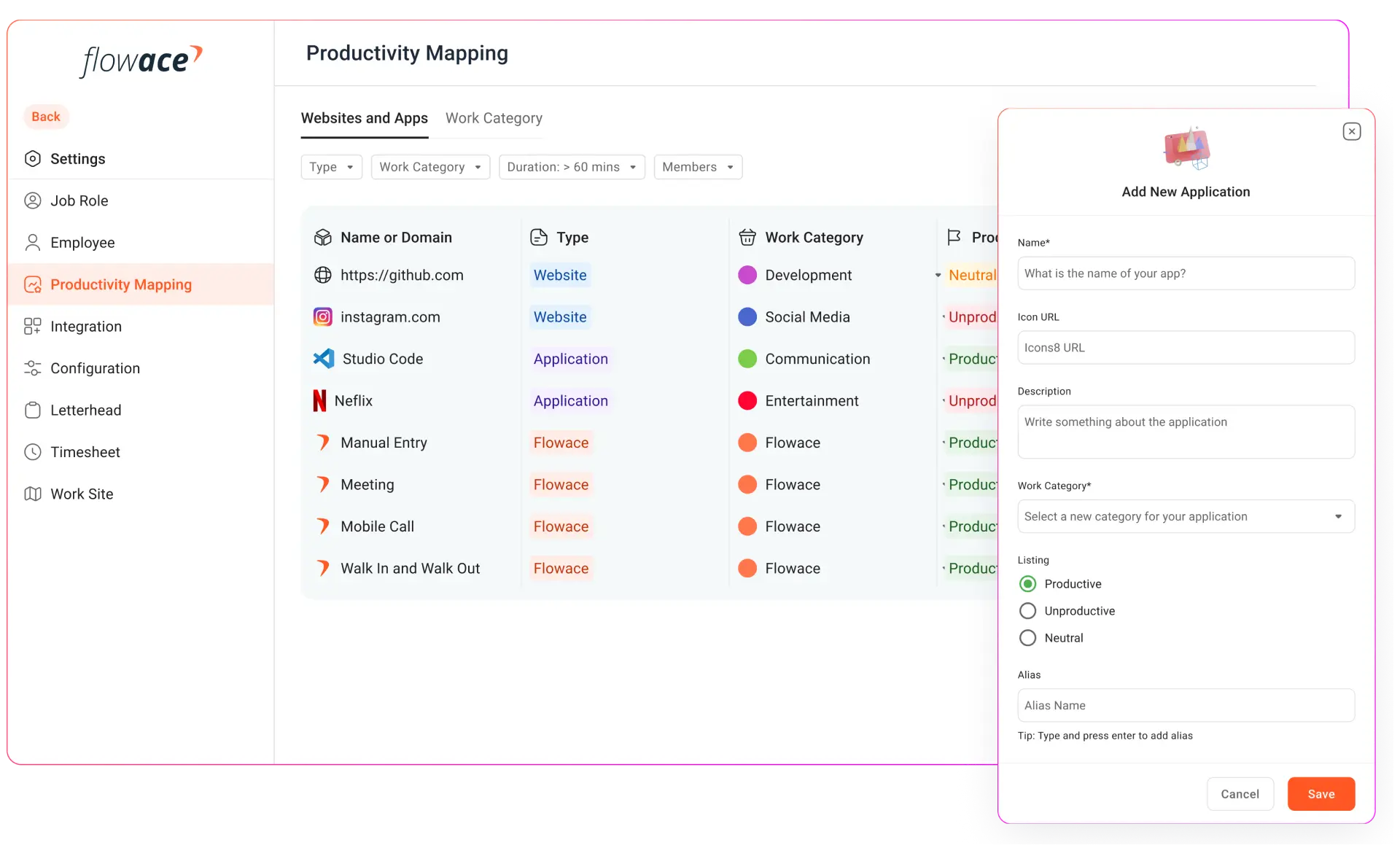Click the Timesheet sidebar icon
1400x864 pixels.
(34, 452)
